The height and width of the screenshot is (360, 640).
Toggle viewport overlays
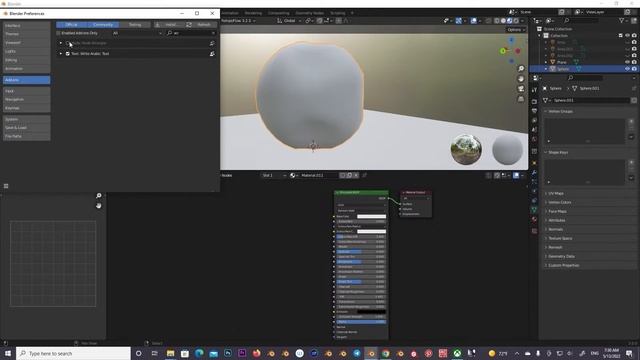473,20
